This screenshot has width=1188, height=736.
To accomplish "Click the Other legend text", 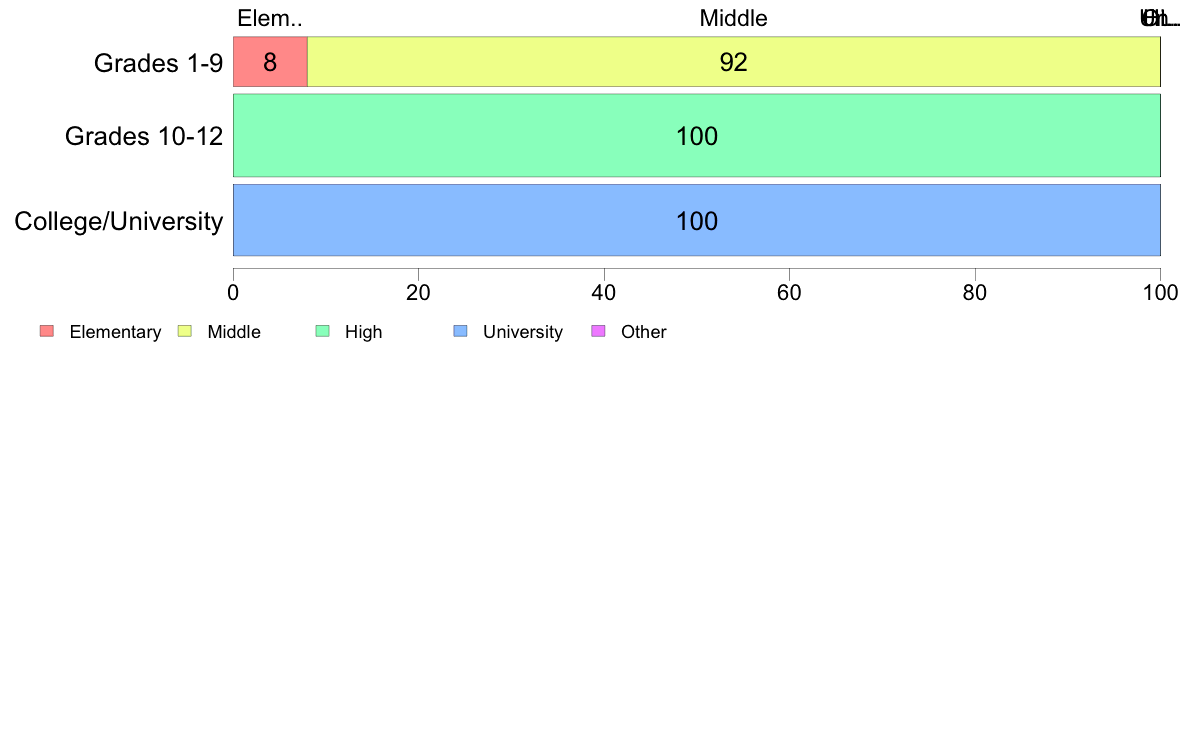I will point(643,332).
